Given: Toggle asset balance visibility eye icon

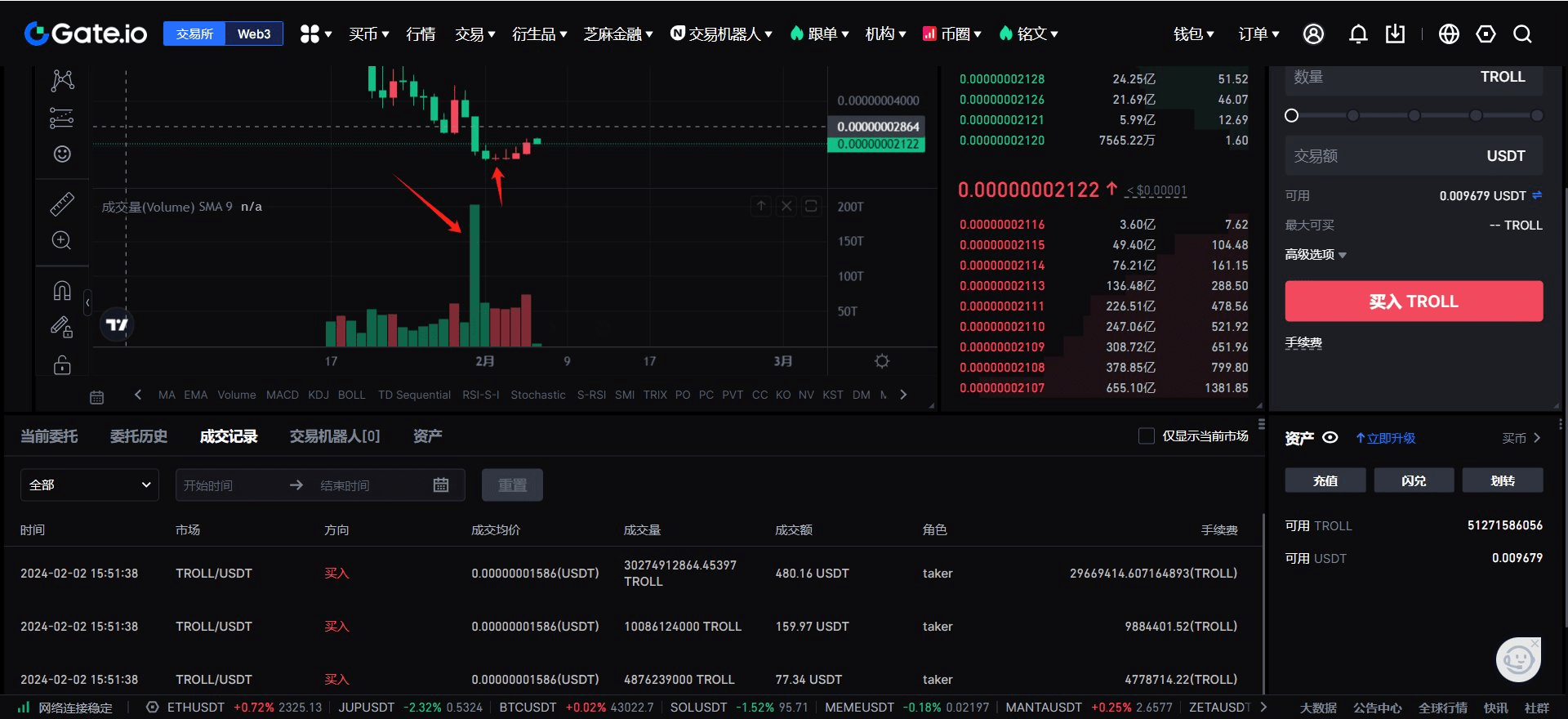Looking at the screenshot, I should 1330,438.
